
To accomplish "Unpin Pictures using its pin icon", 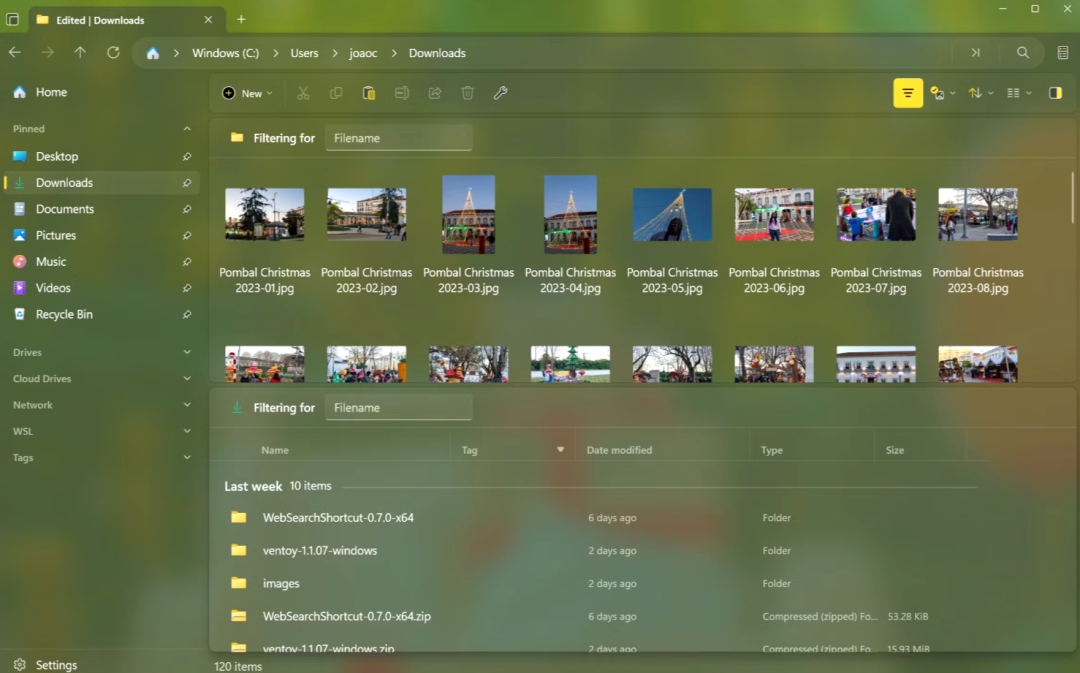I will (x=187, y=235).
